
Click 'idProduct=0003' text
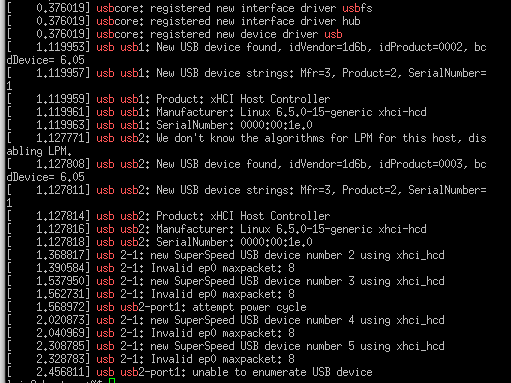click(421, 164)
